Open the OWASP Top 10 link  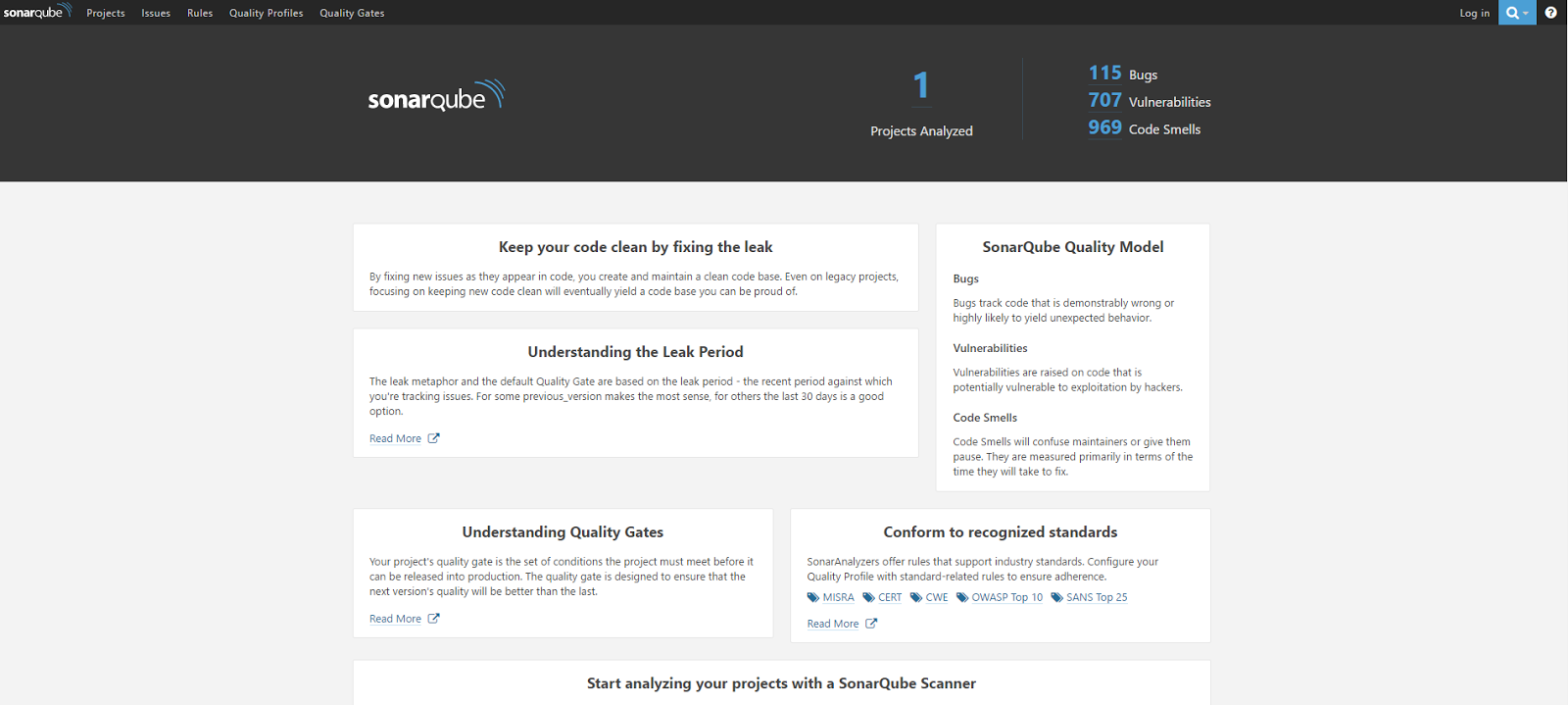pyautogui.click(x=1007, y=597)
